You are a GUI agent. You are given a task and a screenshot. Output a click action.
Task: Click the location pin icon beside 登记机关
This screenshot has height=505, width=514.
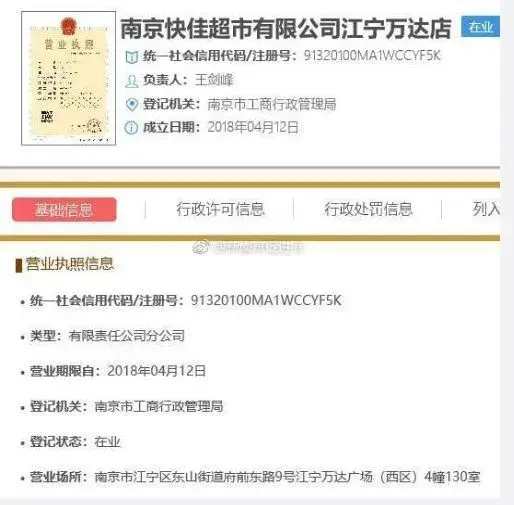click(x=131, y=105)
